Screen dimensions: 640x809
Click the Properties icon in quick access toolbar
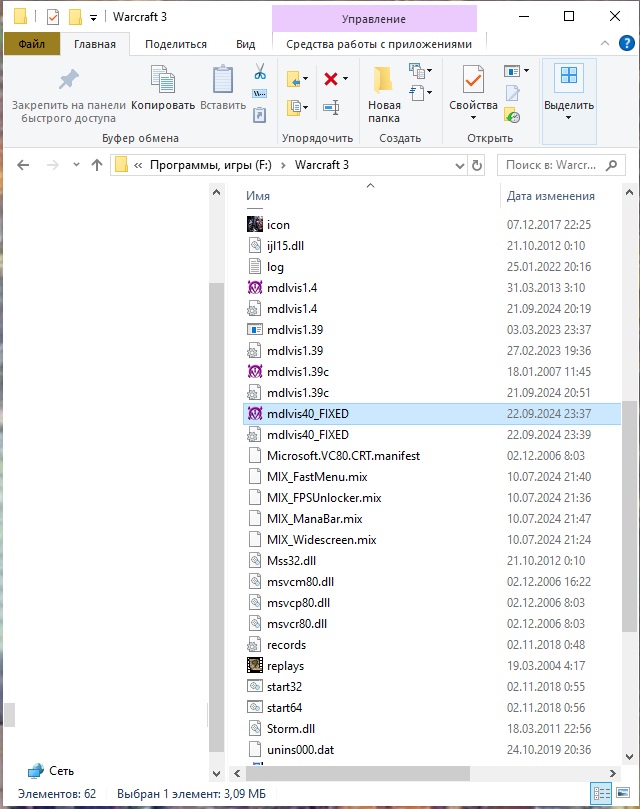tap(53, 17)
